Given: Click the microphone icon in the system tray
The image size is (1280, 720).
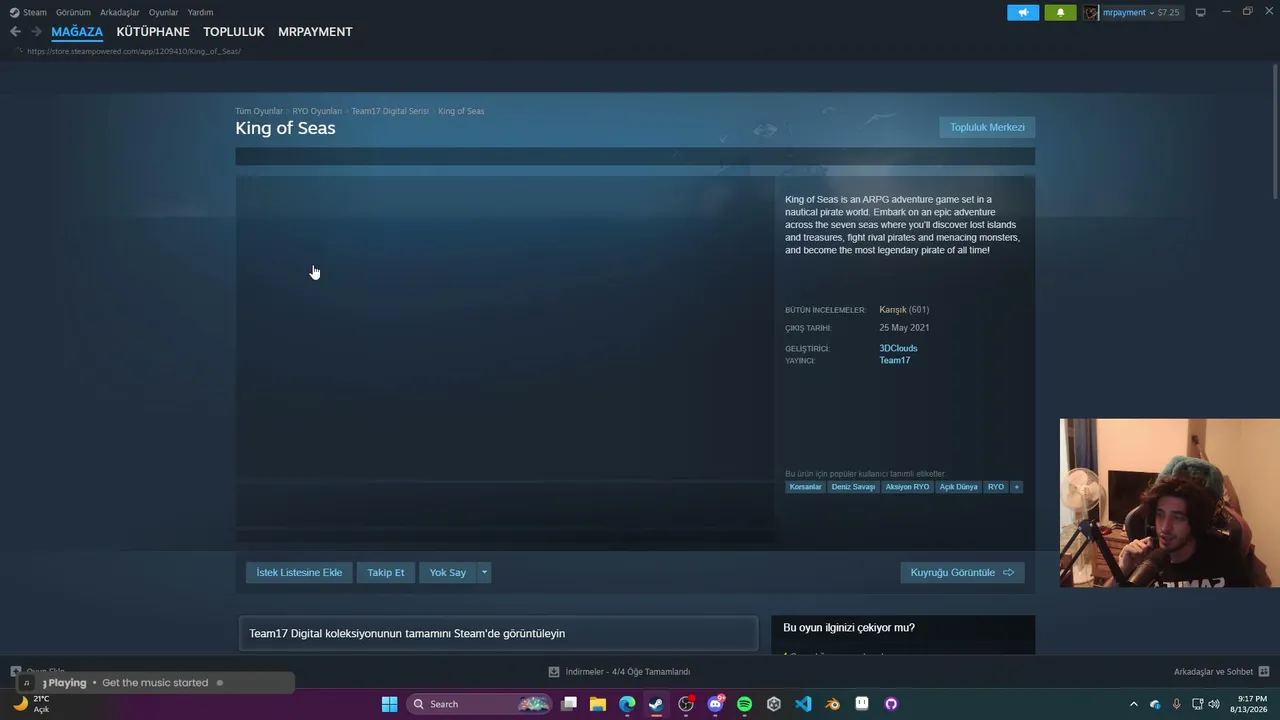Looking at the screenshot, I should tap(1177, 704).
